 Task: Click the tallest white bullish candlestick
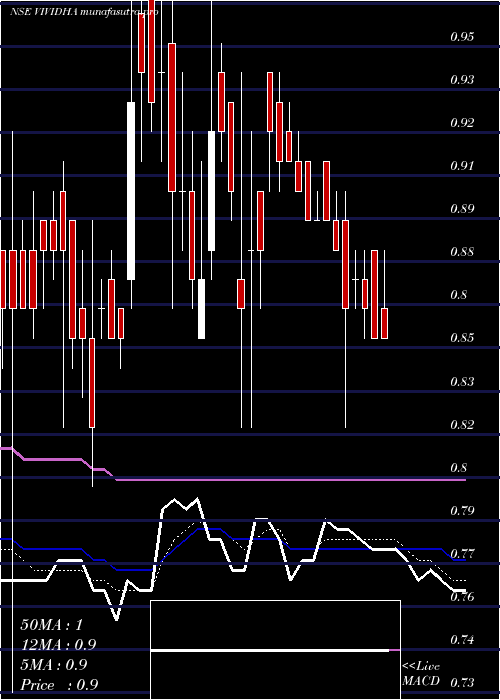point(131,191)
